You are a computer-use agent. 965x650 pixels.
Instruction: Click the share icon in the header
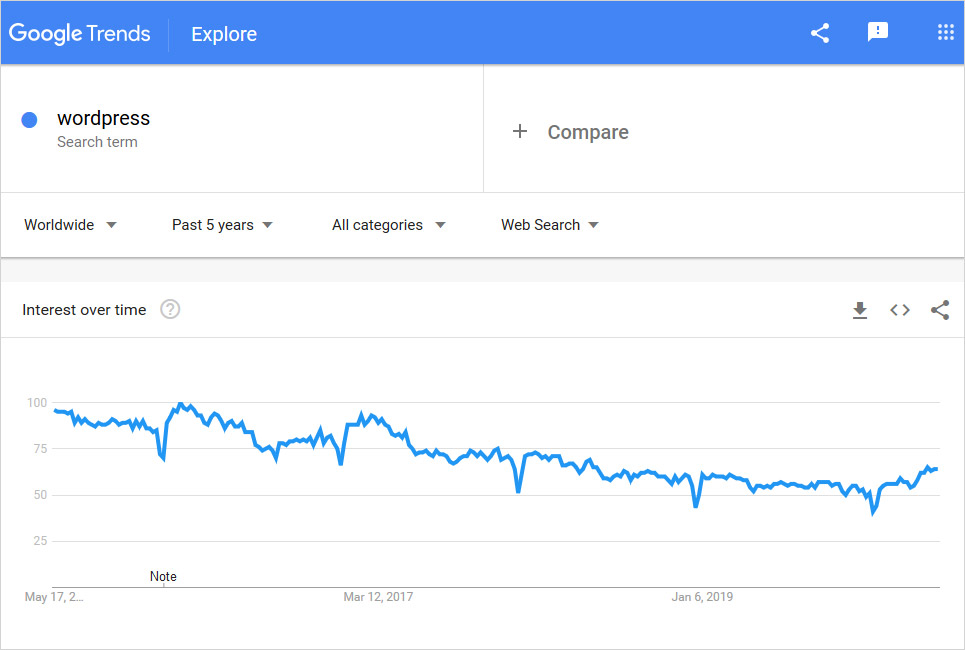pos(820,33)
